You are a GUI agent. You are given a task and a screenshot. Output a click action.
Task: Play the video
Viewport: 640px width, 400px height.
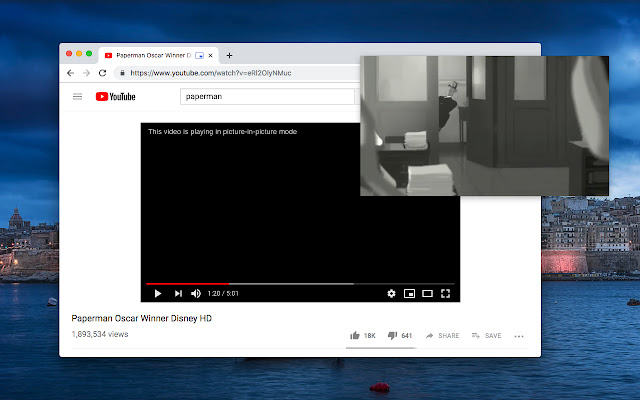(157, 293)
